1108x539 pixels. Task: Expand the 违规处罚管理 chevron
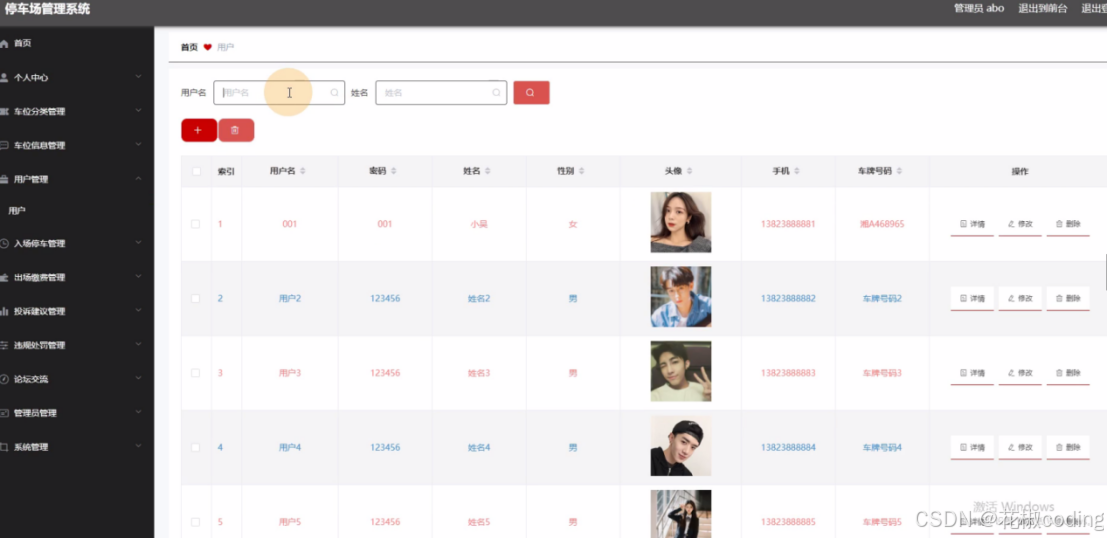pyautogui.click(x=138, y=344)
